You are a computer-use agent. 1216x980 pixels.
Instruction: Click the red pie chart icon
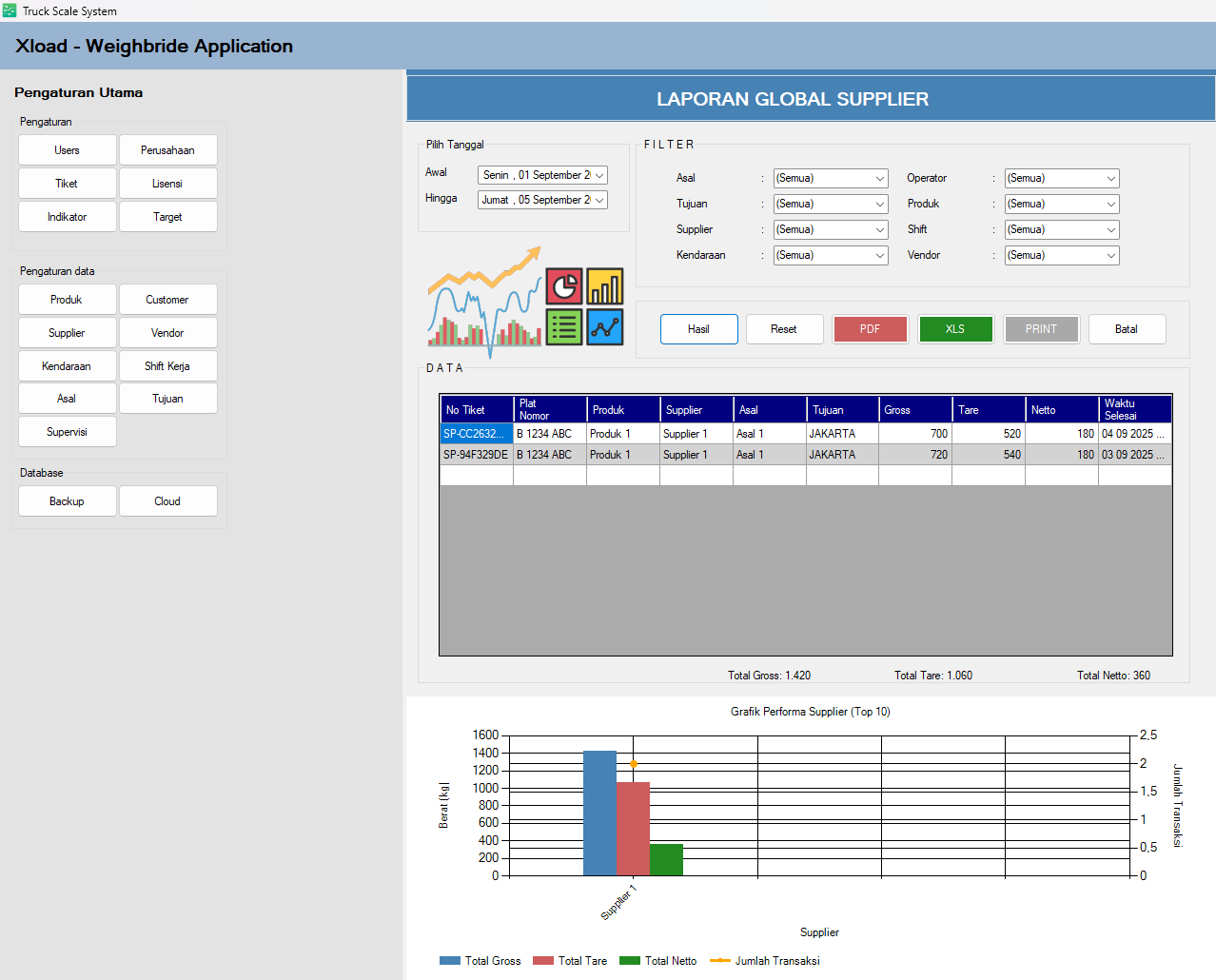(564, 286)
